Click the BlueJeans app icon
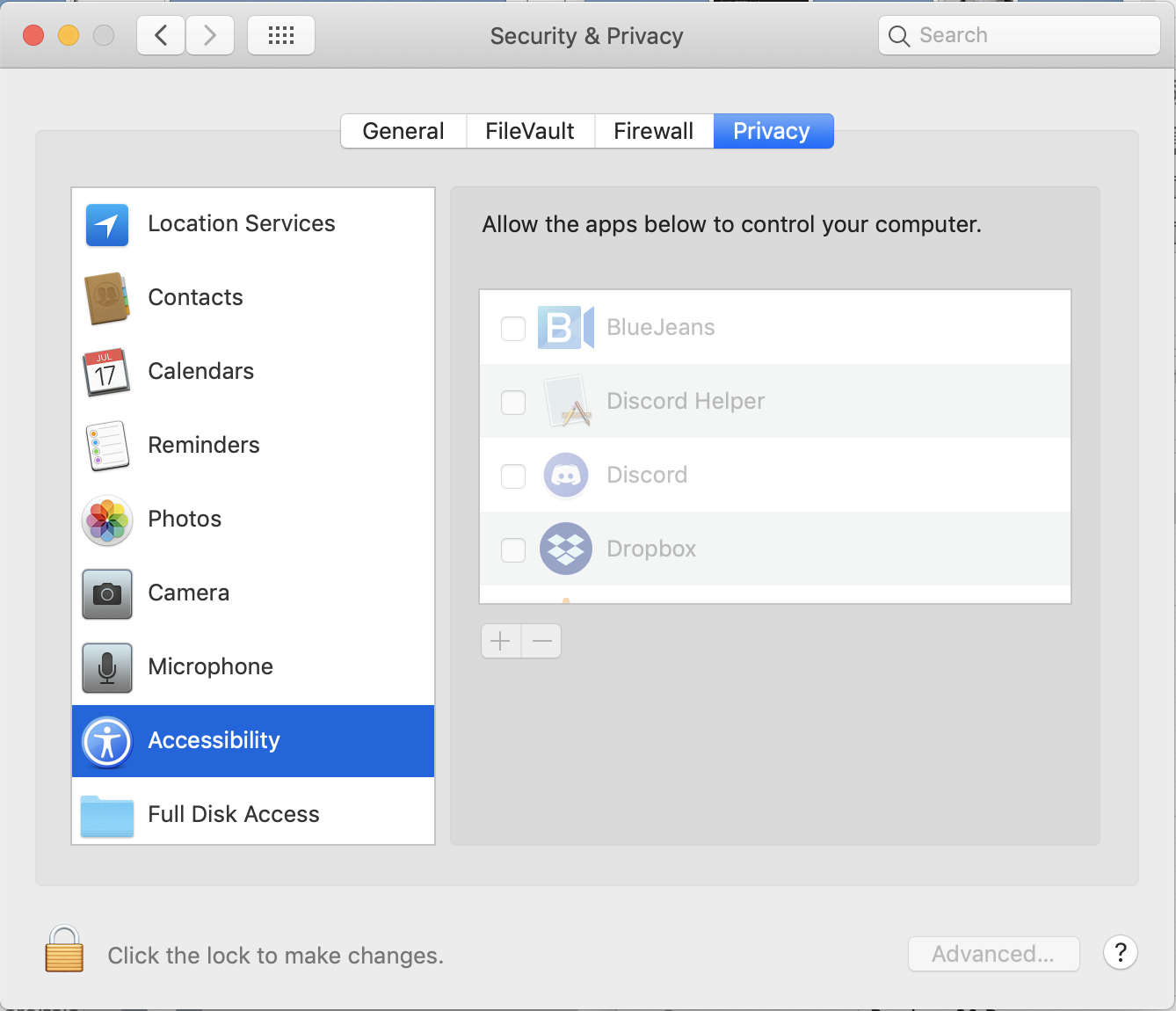The height and width of the screenshot is (1011, 1176). (x=566, y=328)
